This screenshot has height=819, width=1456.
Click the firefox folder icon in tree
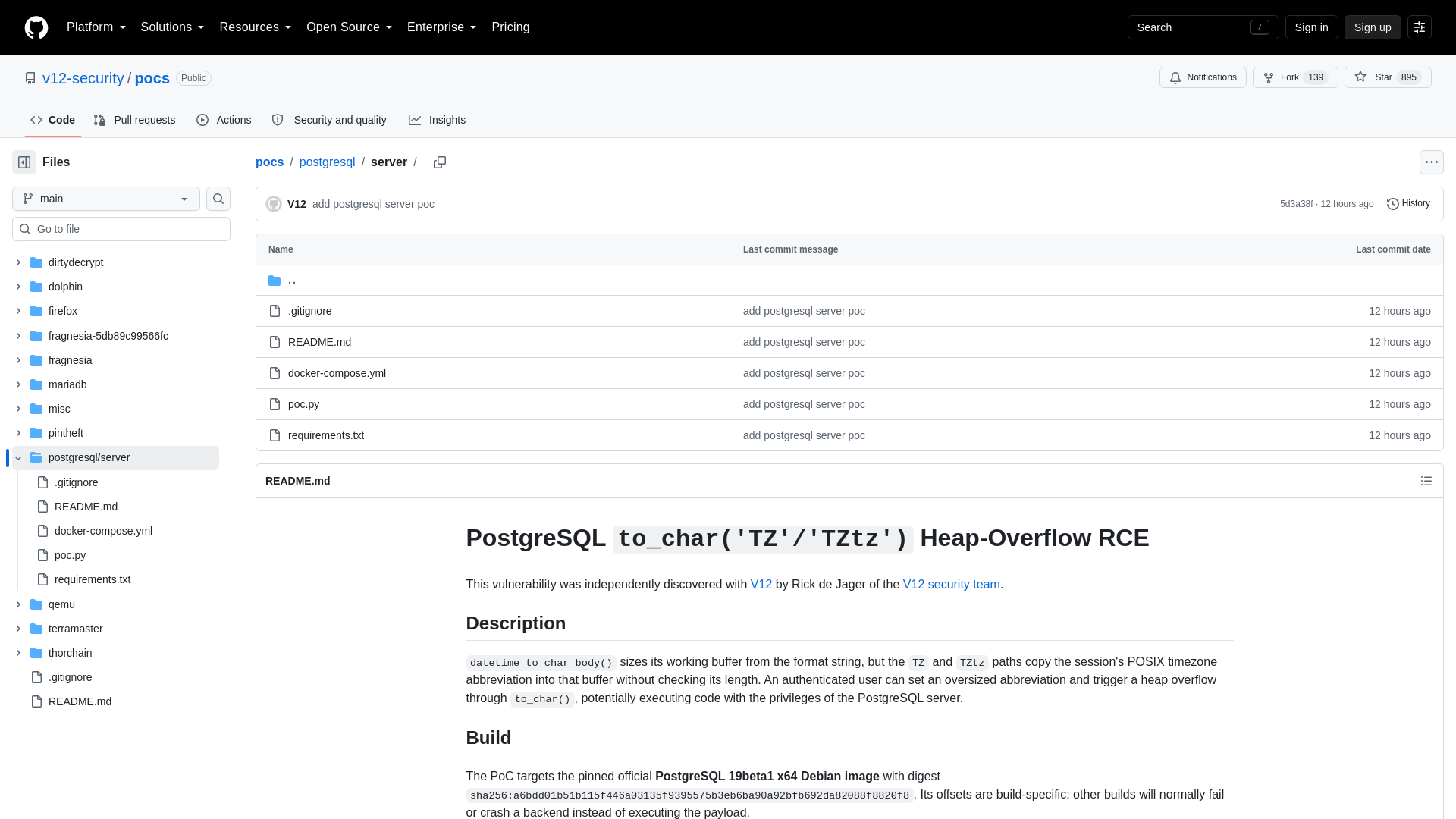tap(36, 311)
